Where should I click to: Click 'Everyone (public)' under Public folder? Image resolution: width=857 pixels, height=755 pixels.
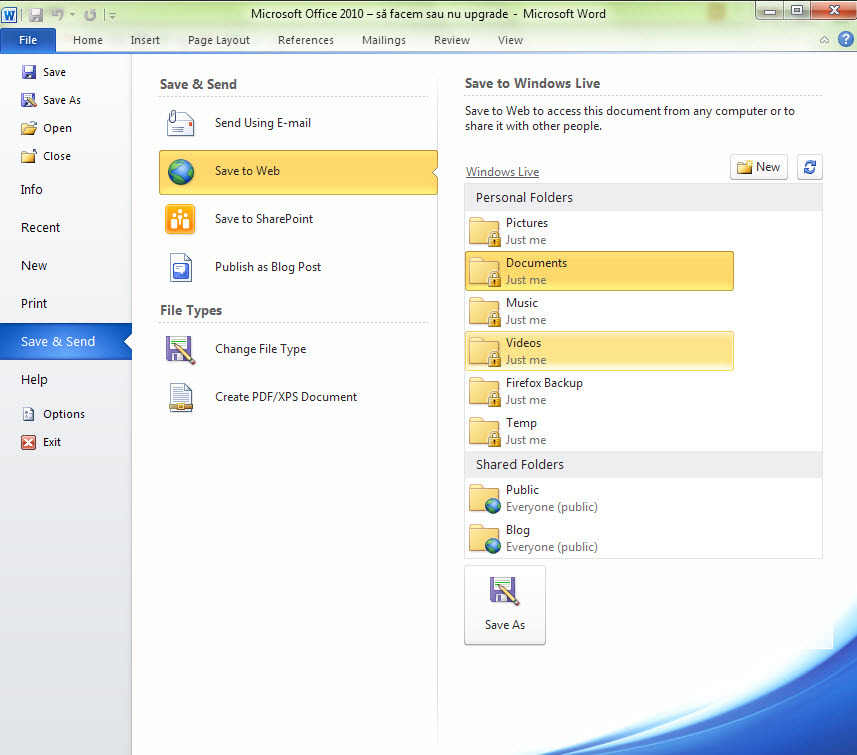(551, 507)
